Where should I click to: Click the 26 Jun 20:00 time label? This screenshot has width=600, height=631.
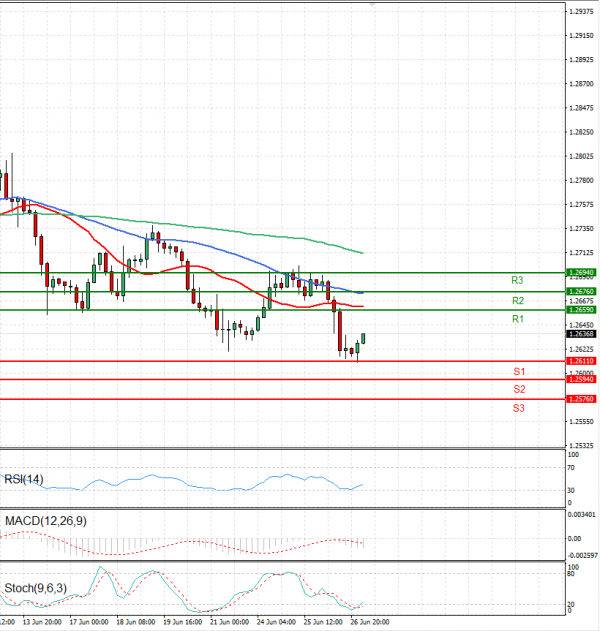370,622
